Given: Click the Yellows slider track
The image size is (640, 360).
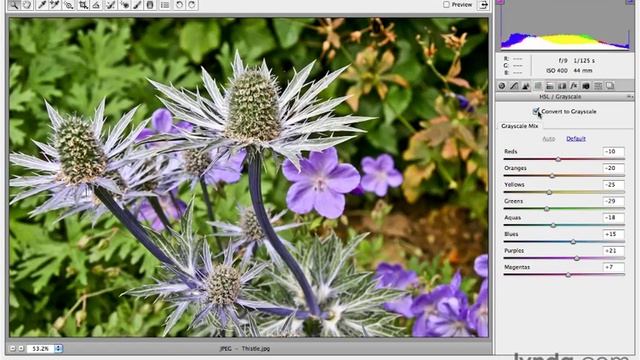Looking at the screenshot, I should coord(564,192).
